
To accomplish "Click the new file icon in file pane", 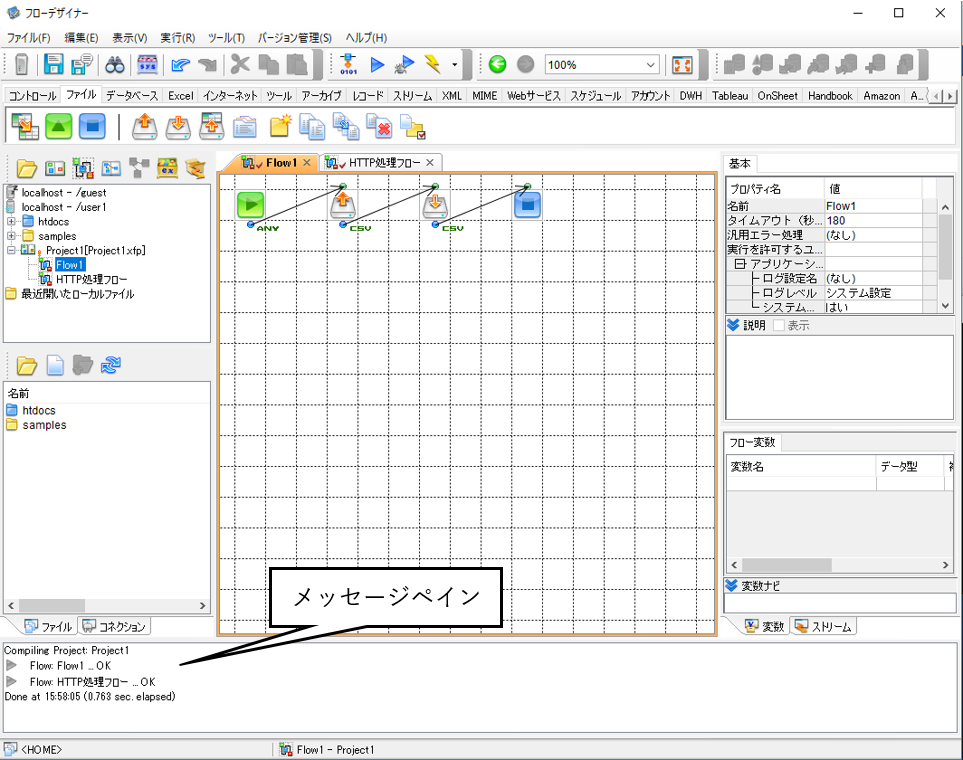I will point(55,366).
